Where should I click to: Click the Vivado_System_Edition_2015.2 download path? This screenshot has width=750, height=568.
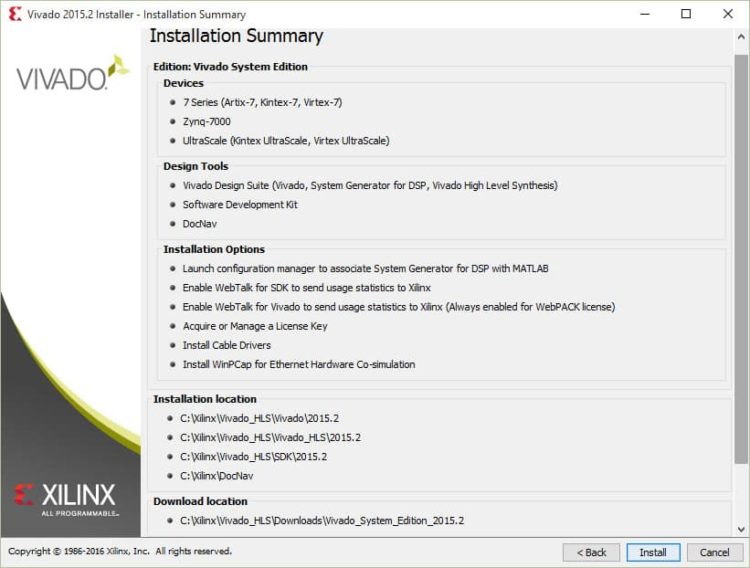[x=321, y=521]
